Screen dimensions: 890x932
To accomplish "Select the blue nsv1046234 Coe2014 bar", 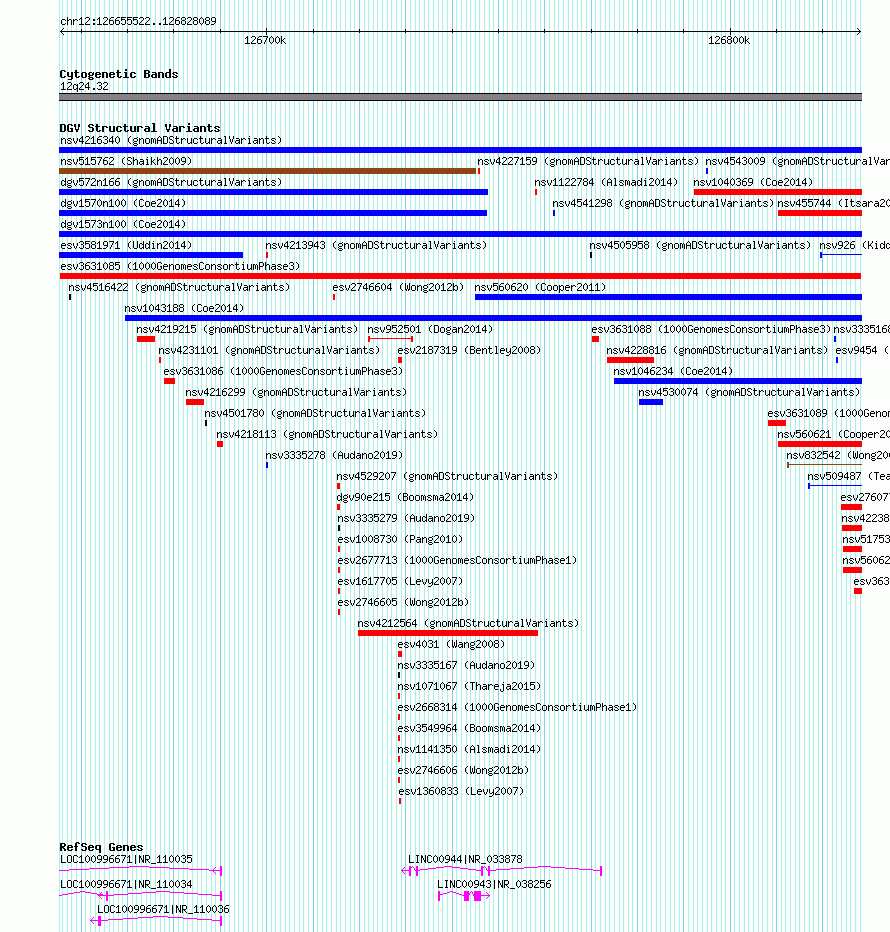I will coord(738,381).
